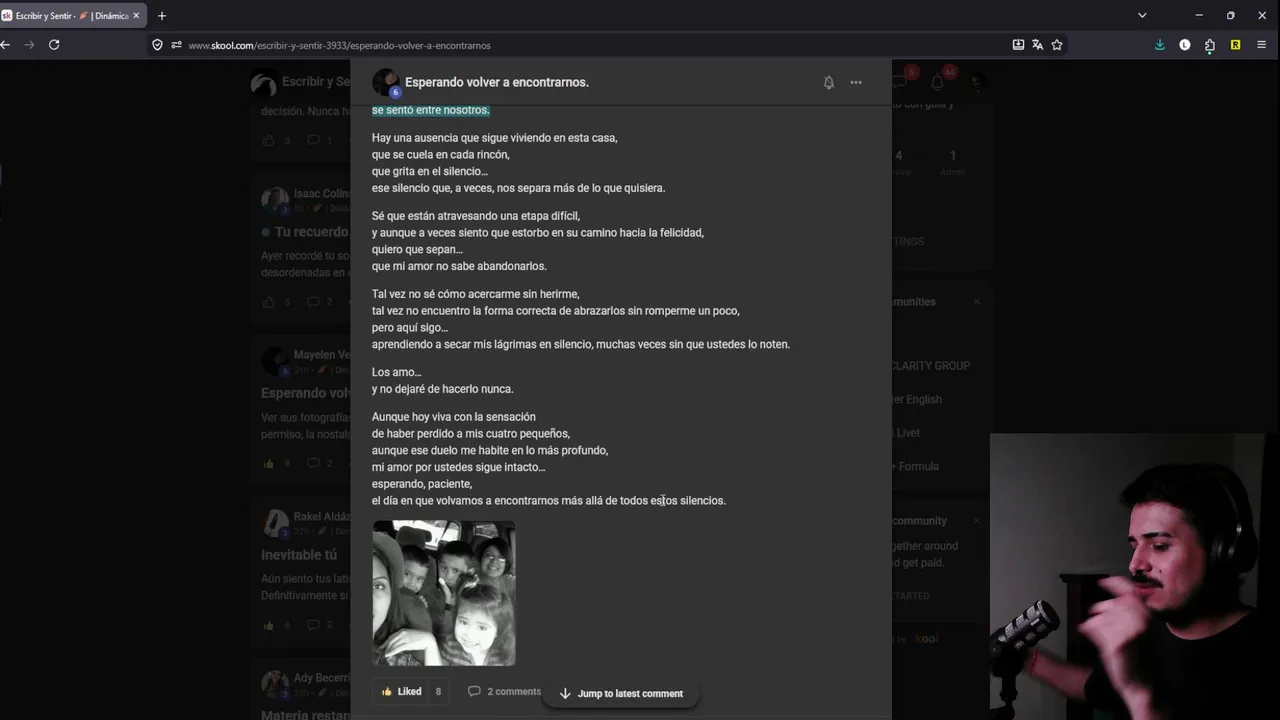The width and height of the screenshot is (1280, 720).
Task: Open the browser downloads arrow icon
Action: (1160, 45)
